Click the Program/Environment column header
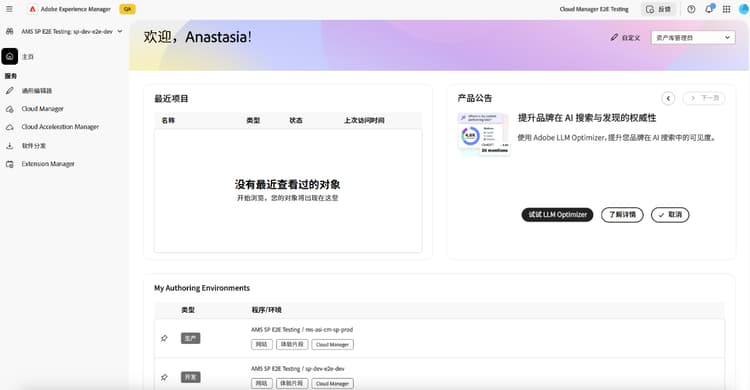750x390 pixels. point(266,310)
